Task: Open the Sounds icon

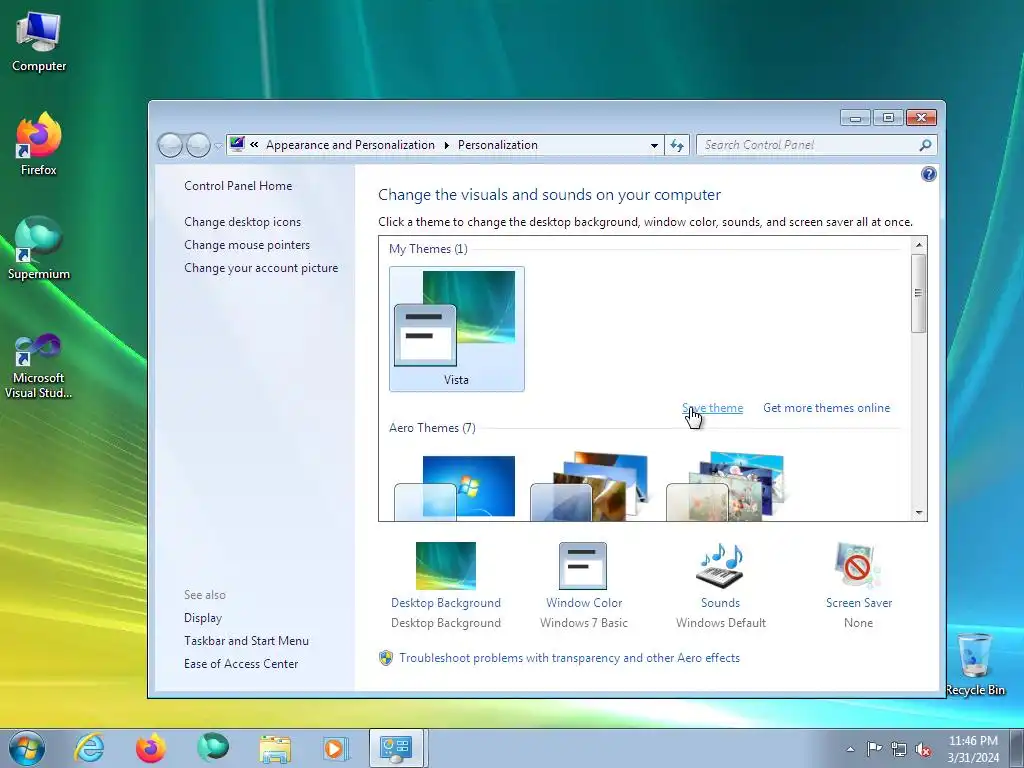Action: (x=720, y=566)
